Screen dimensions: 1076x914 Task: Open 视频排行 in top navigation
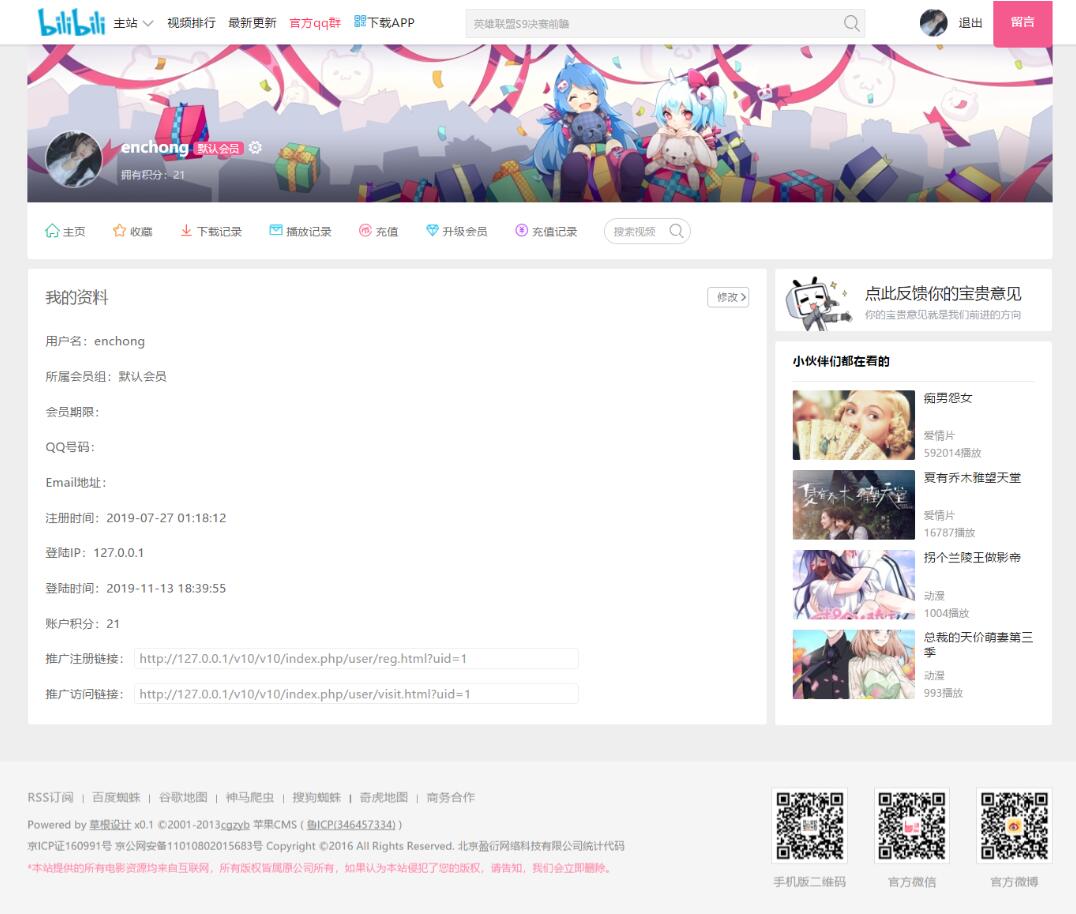tap(191, 23)
